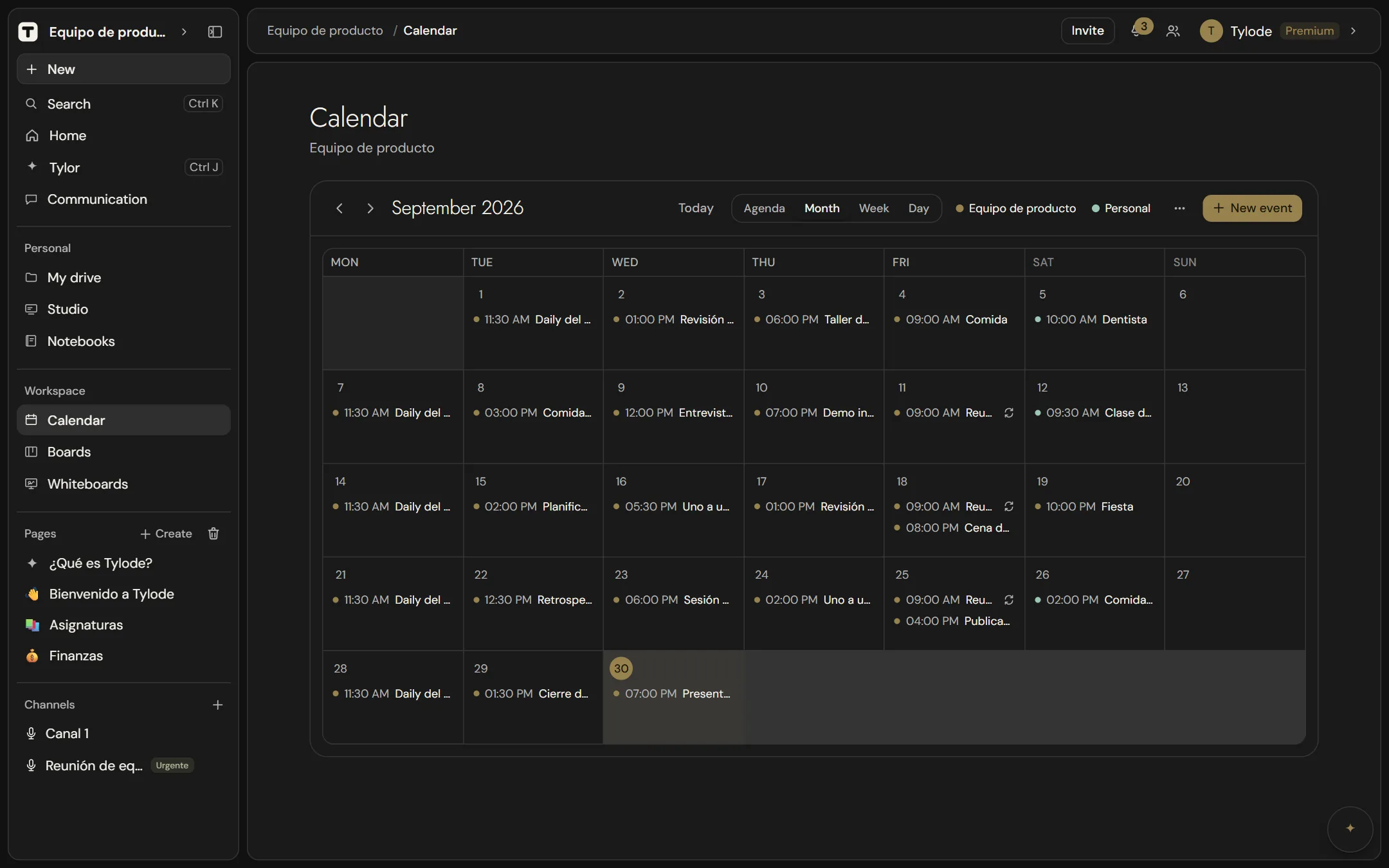Switch to Agenda view
The height and width of the screenshot is (868, 1389).
coord(764,208)
